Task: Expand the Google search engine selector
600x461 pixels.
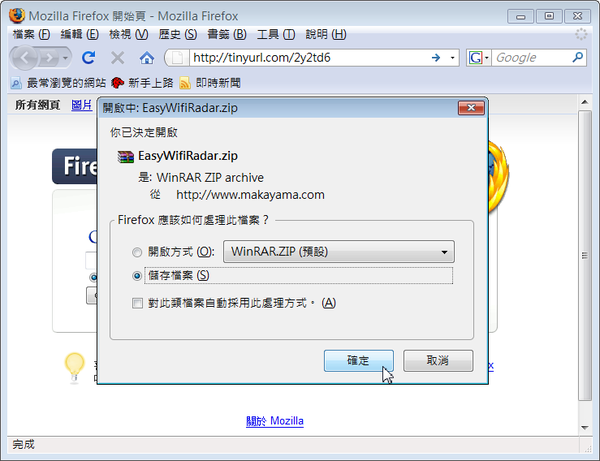Action: pyautogui.click(x=478, y=58)
